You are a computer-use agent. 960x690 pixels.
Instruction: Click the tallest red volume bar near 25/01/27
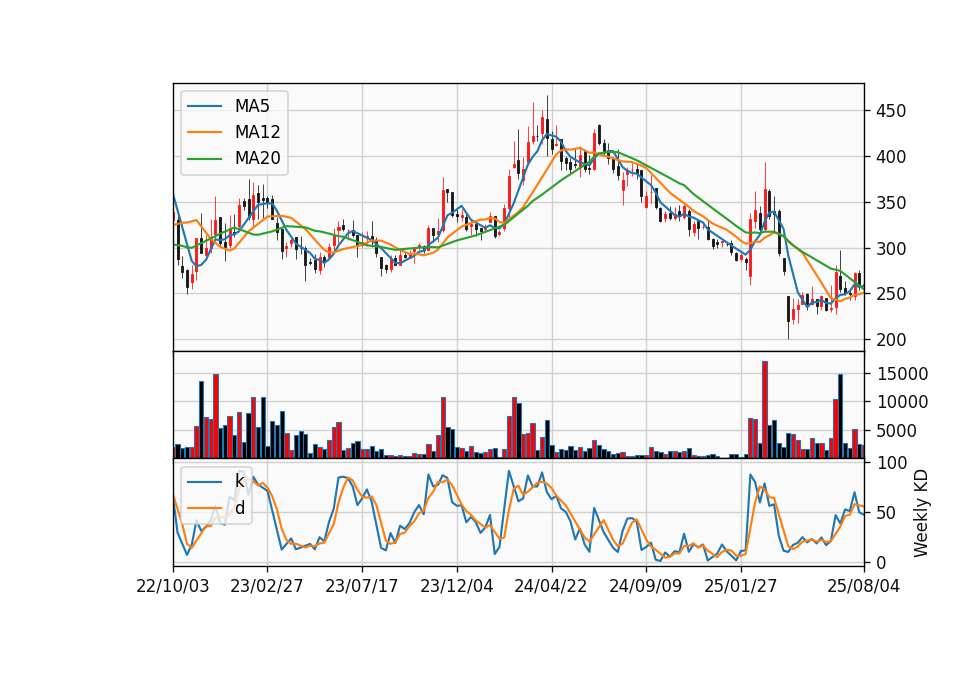[x=765, y=410]
